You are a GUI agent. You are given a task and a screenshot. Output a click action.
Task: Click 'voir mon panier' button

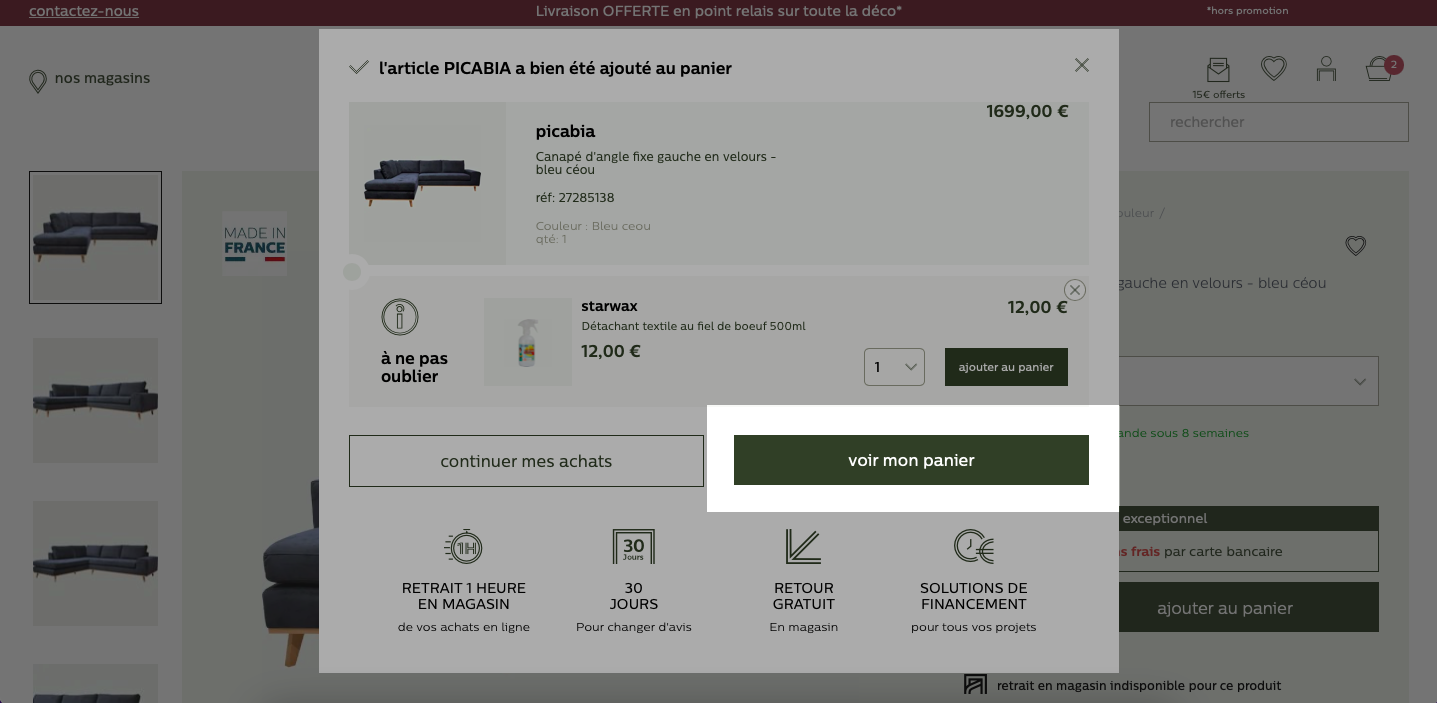911,460
